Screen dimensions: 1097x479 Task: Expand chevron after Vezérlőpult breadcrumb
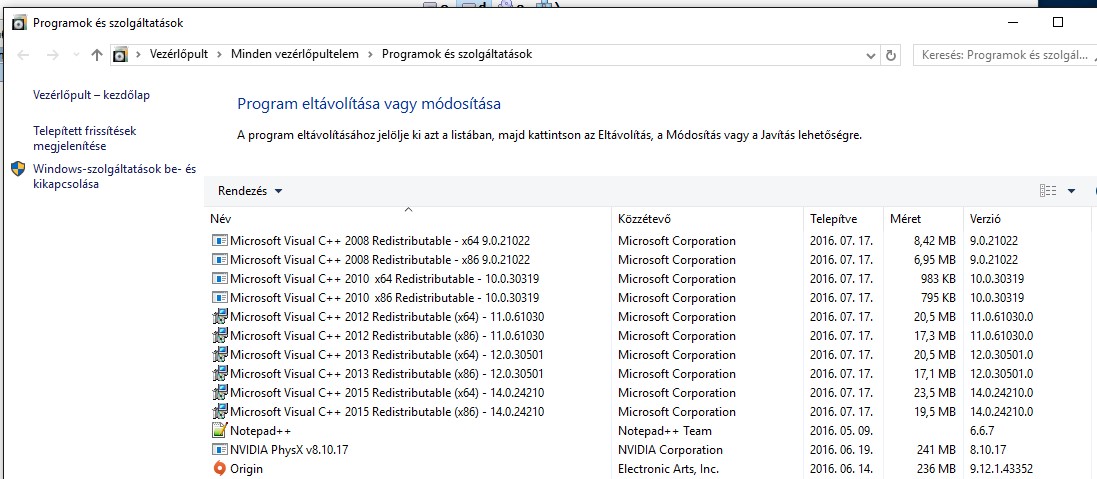point(220,55)
